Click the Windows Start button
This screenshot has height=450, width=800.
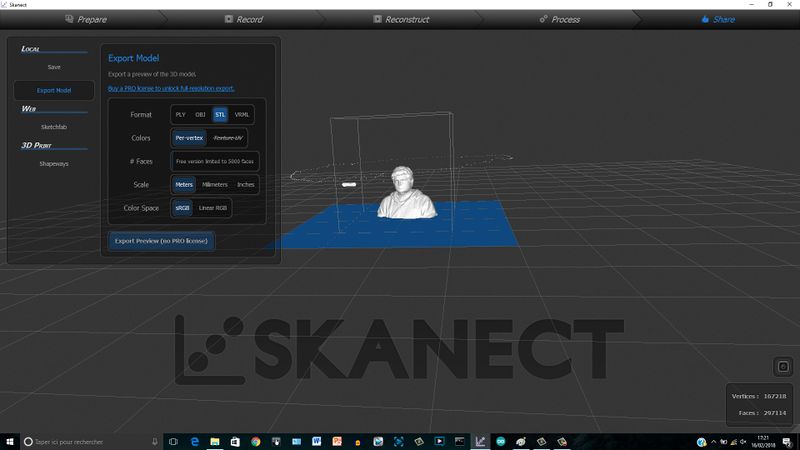click(x=9, y=440)
